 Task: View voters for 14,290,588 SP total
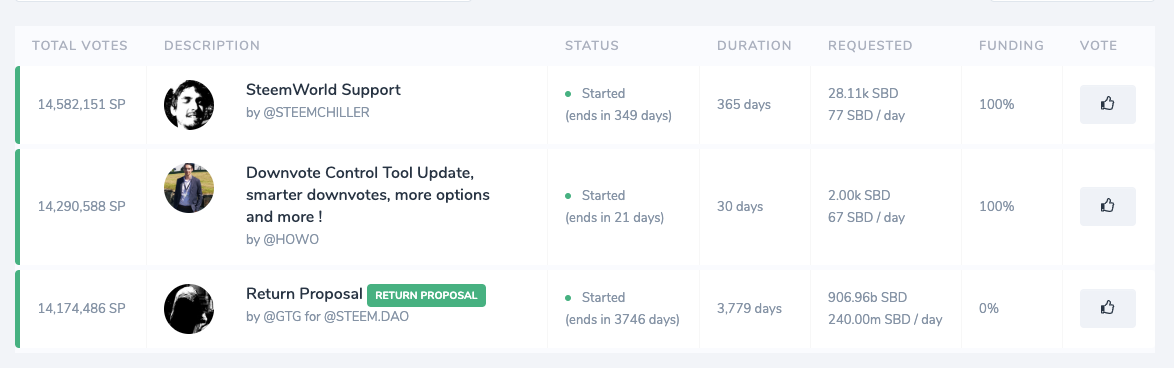point(82,206)
